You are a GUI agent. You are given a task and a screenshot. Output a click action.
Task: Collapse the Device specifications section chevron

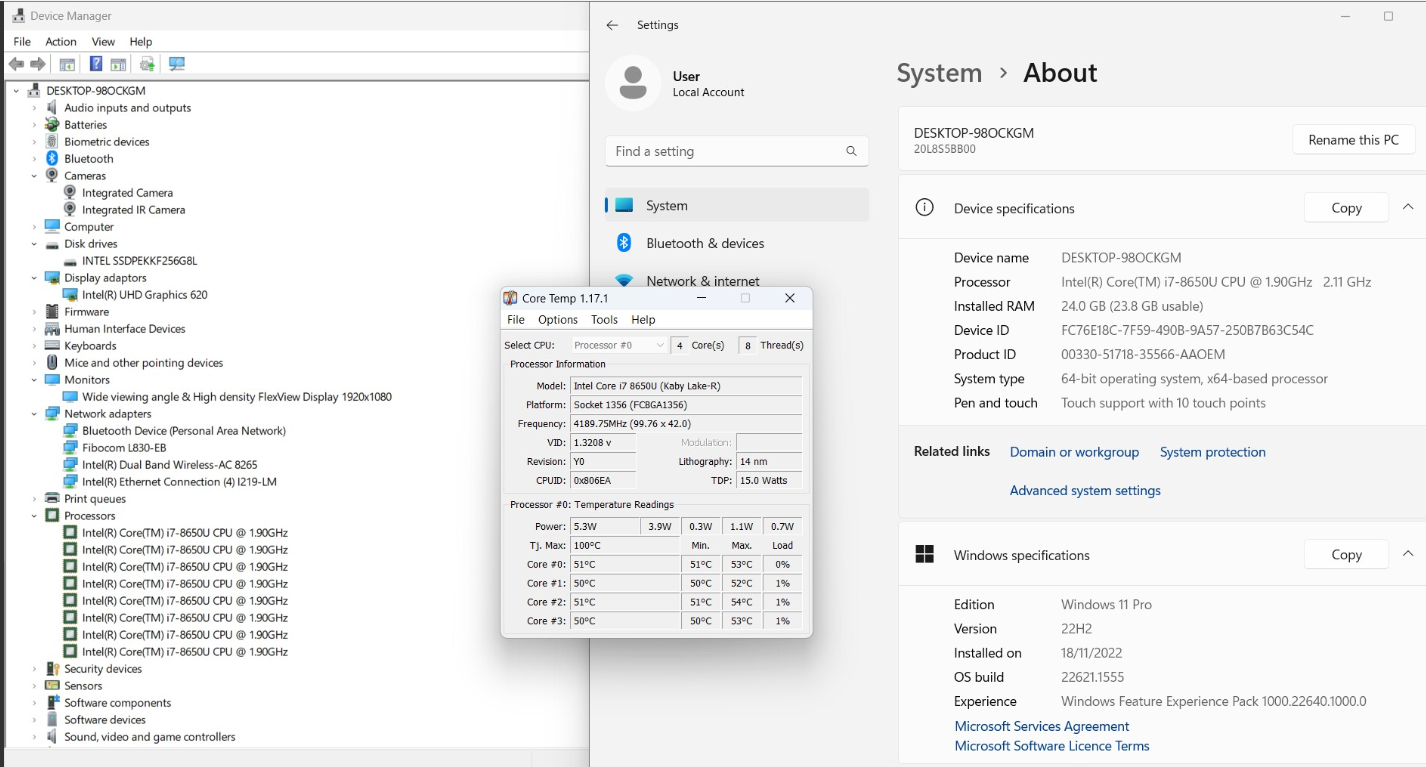[x=1408, y=207]
